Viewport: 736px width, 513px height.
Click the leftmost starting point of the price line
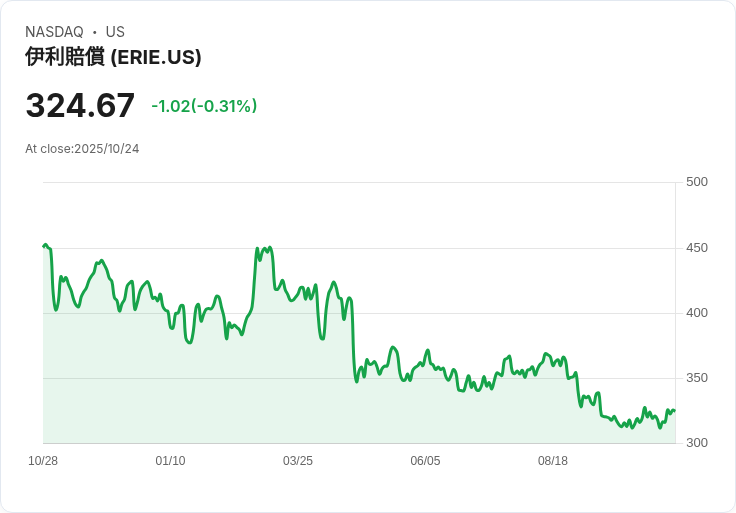click(x=44, y=245)
